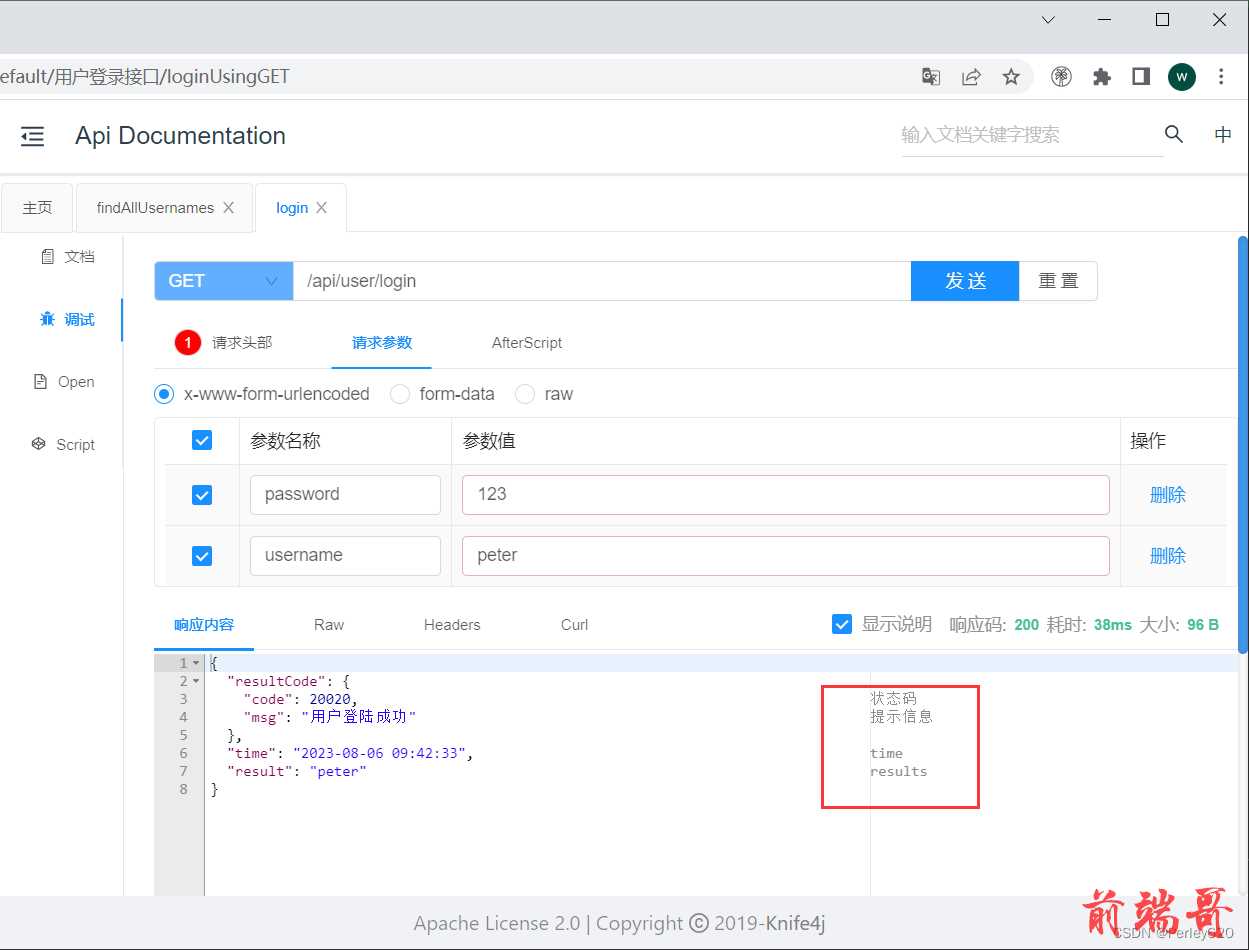
Task: Open the profile avatar W
Action: [x=1182, y=77]
